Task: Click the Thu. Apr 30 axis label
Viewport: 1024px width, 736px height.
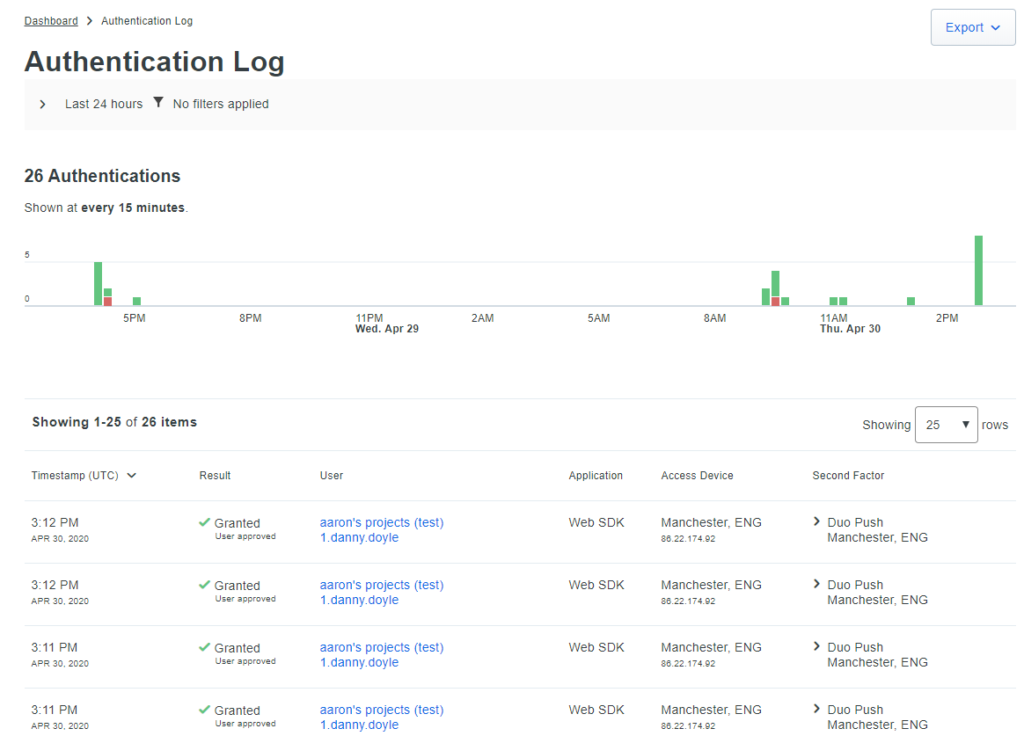Action: (x=850, y=328)
